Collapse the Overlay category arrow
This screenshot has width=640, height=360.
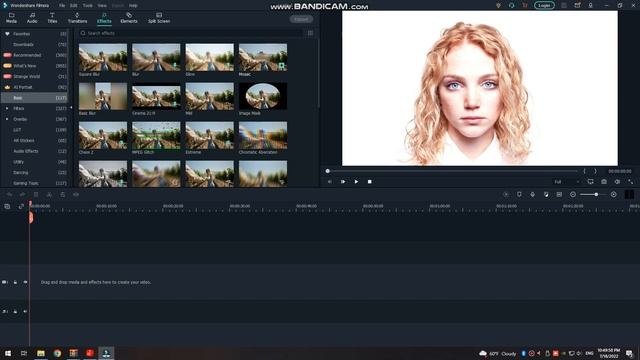(x=7, y=119)
